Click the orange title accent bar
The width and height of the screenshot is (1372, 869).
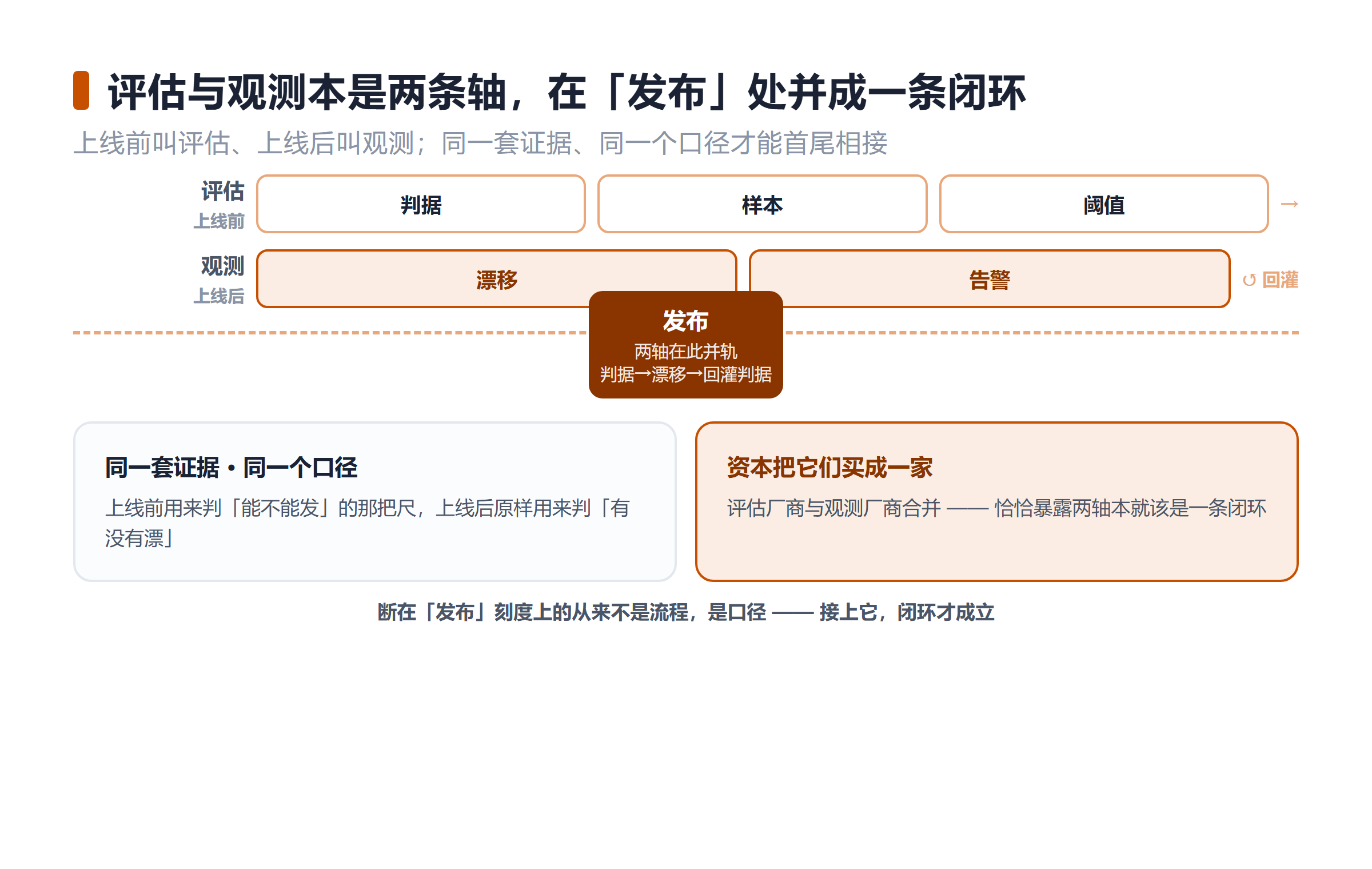coord(81,90)
